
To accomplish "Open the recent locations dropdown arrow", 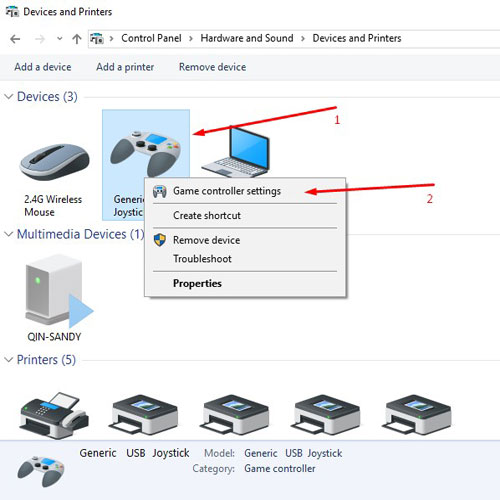I will (x=59, y=39).
